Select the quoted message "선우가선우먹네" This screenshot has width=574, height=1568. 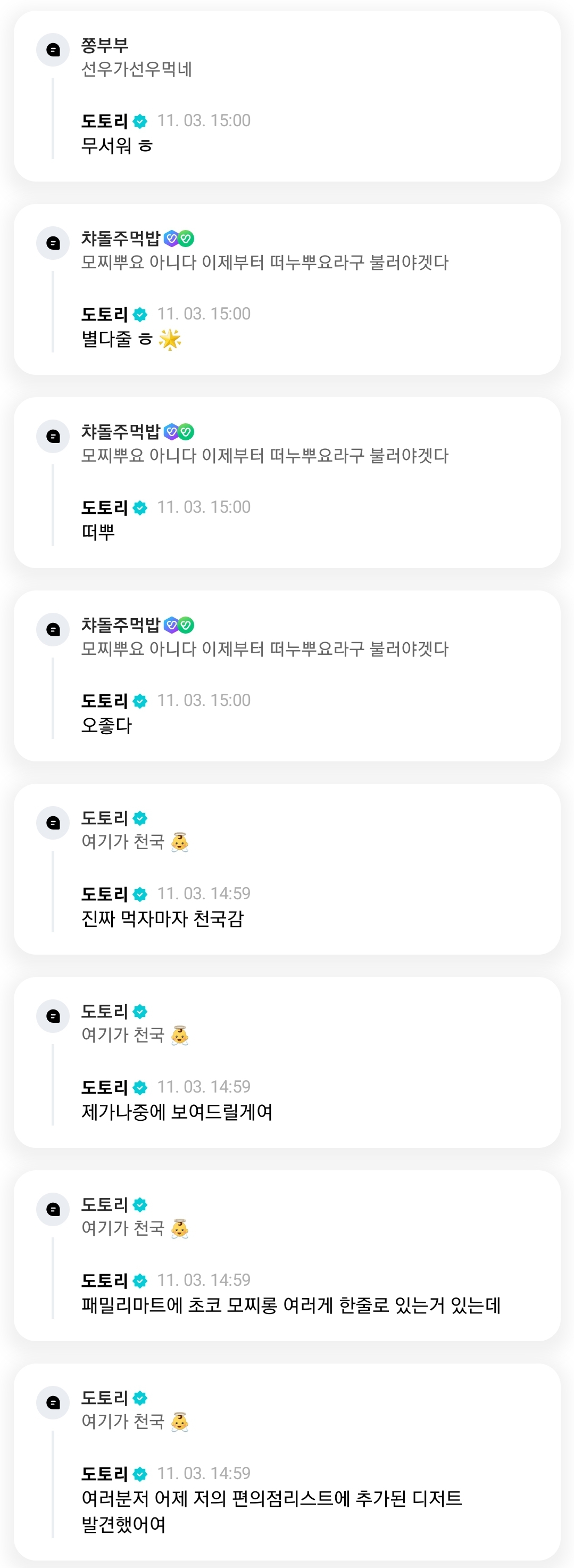(x=136, y=69)
